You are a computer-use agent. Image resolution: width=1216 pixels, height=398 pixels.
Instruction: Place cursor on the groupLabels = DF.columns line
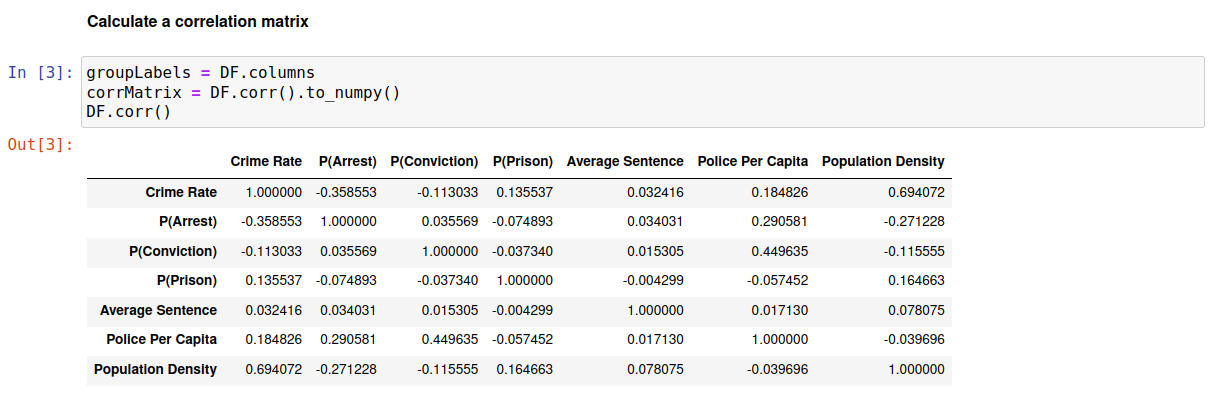200,73
